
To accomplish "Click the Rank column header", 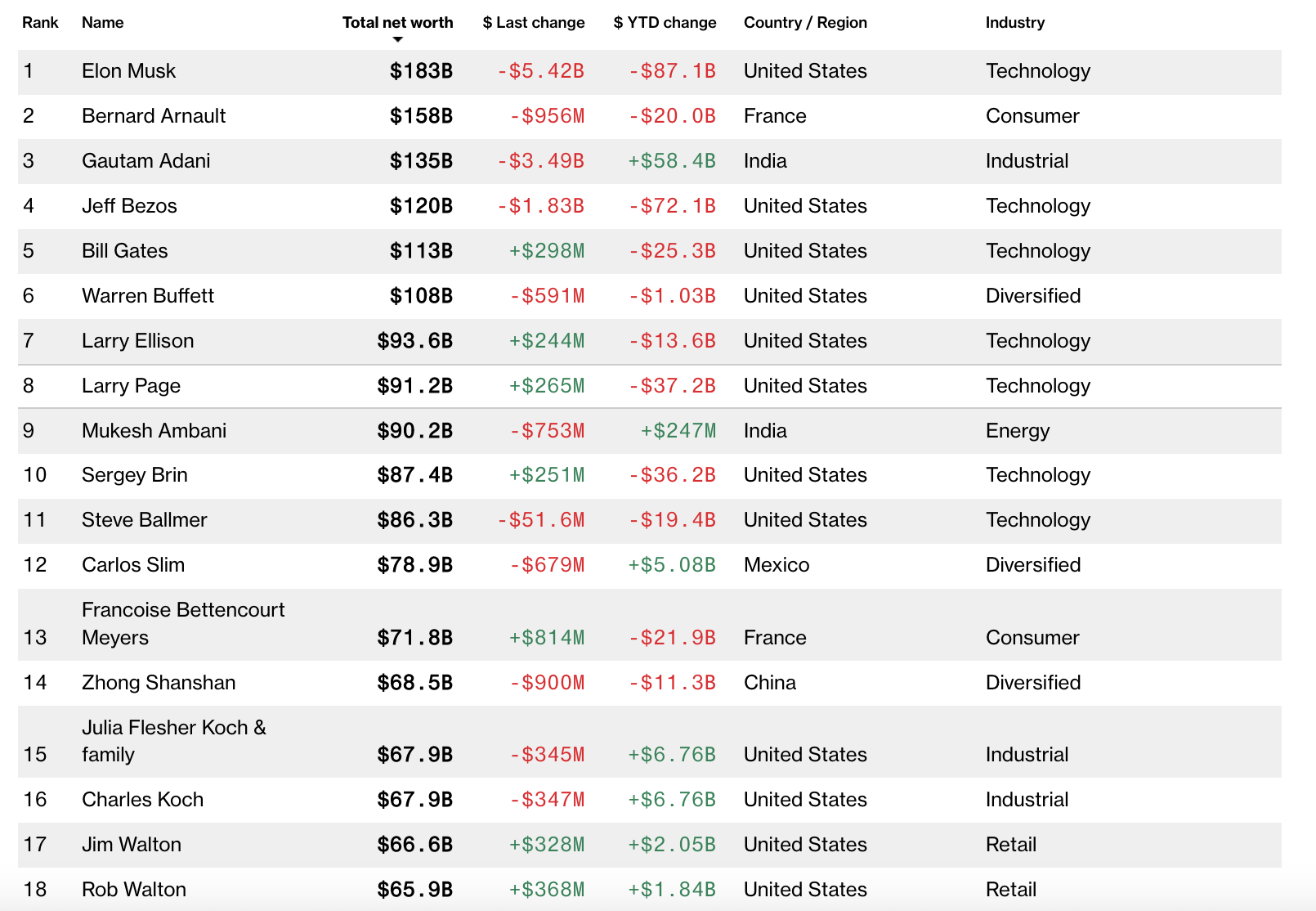I will point(40,23).
